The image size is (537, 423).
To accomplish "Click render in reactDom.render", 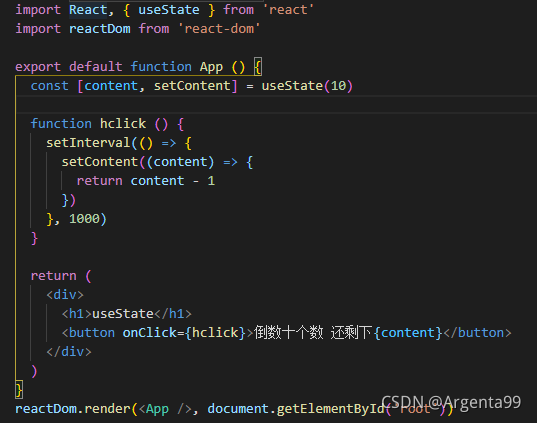I will [x=107, y=409].
